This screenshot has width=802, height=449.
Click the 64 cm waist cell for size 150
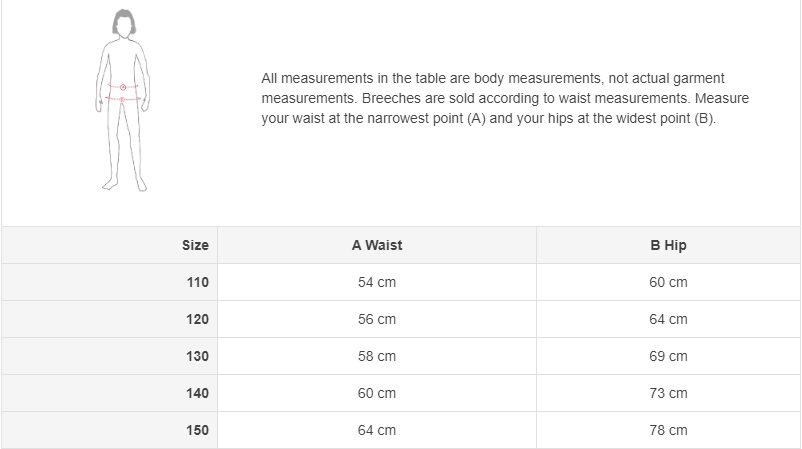377,430
